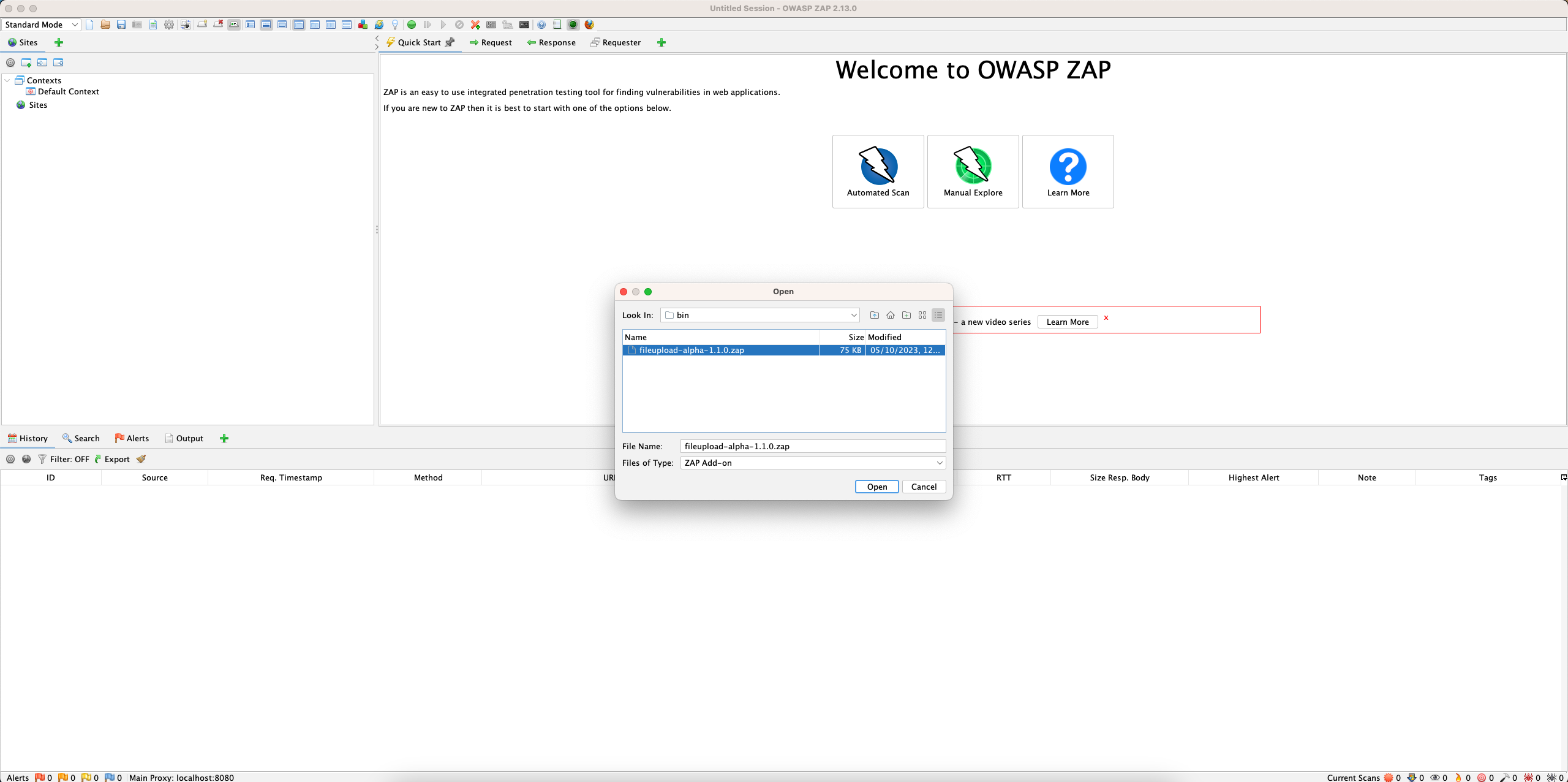1568x782 pixels.
Task: Take a session snapshot using the camera icon
Action: 137,25
